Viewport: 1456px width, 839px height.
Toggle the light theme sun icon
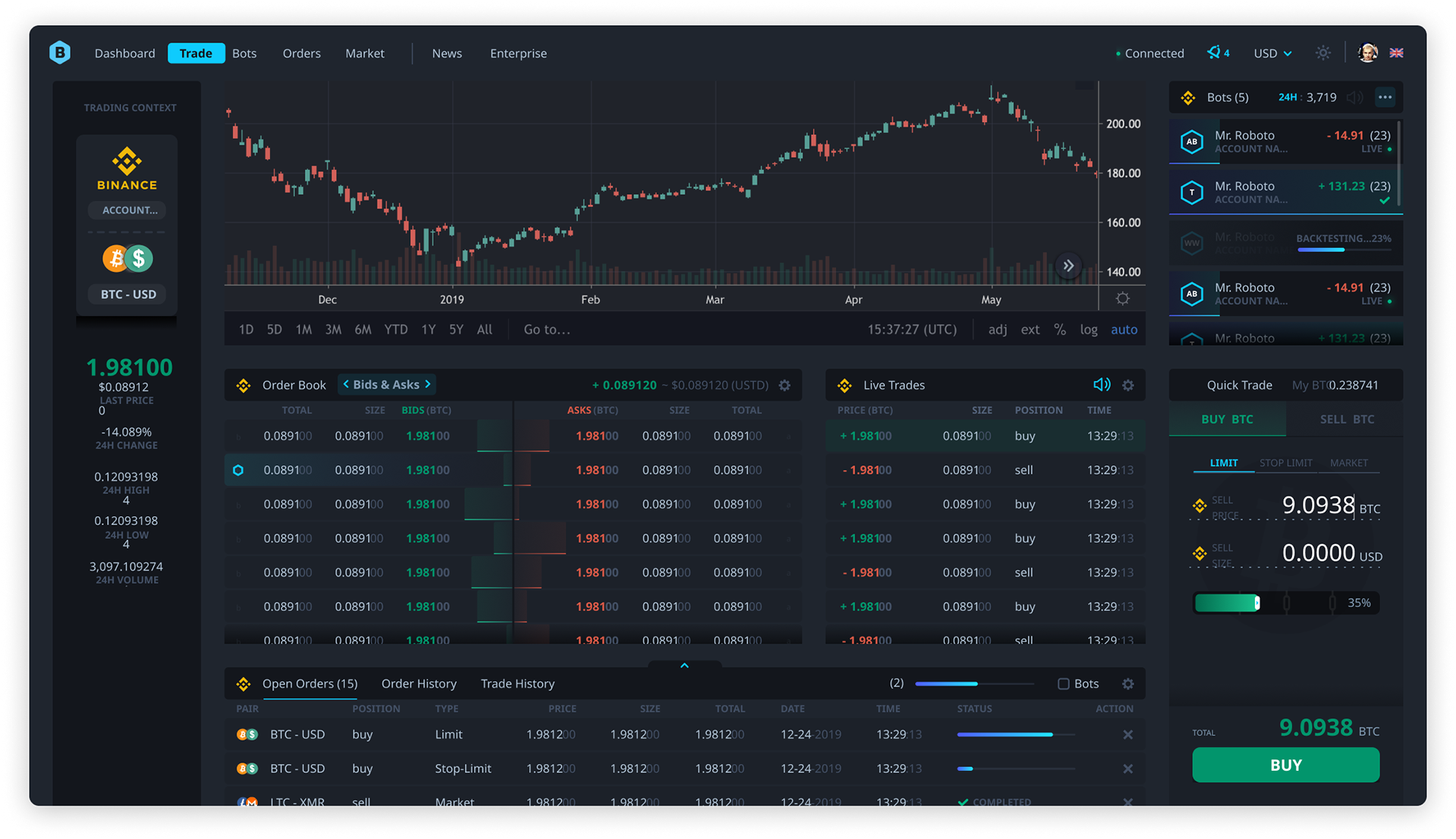coord(1323,53)
